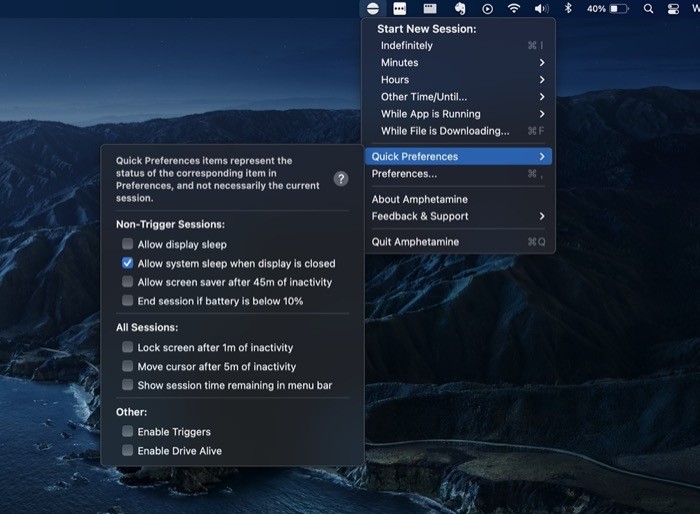Click the Quick Preferences chevron arrow
Image resolution: width=700 pixels, height=514 pixels.
[x=542, y=156]
